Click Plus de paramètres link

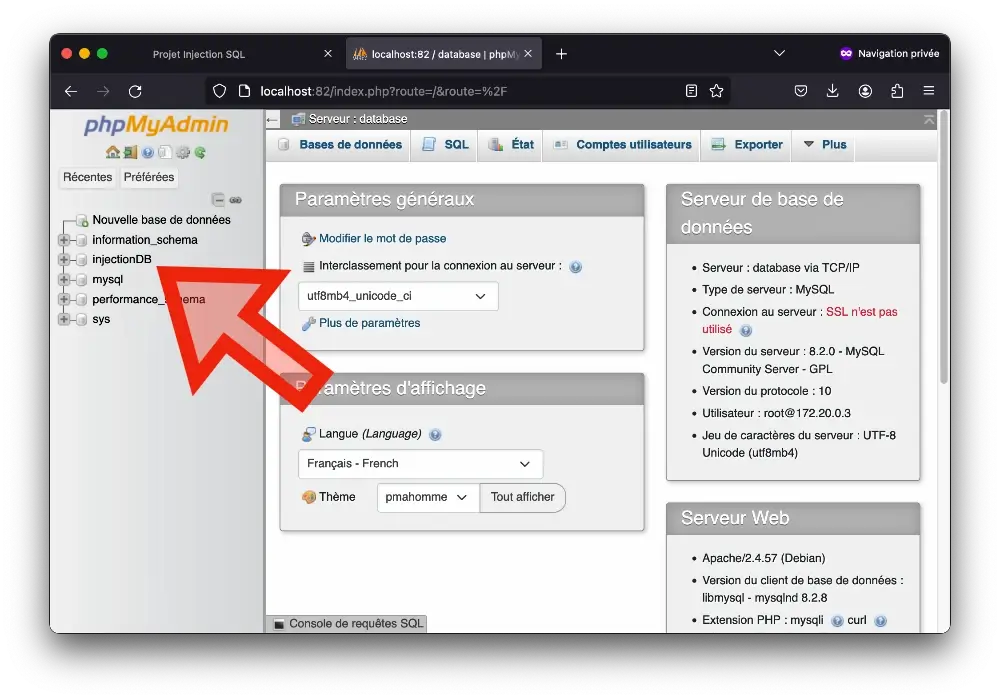coord(369,323)
